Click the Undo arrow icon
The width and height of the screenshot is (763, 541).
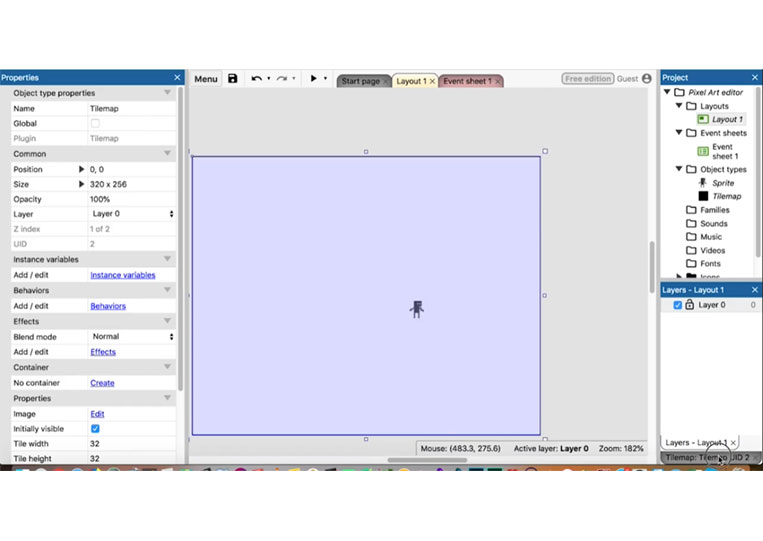coord(256,78)
